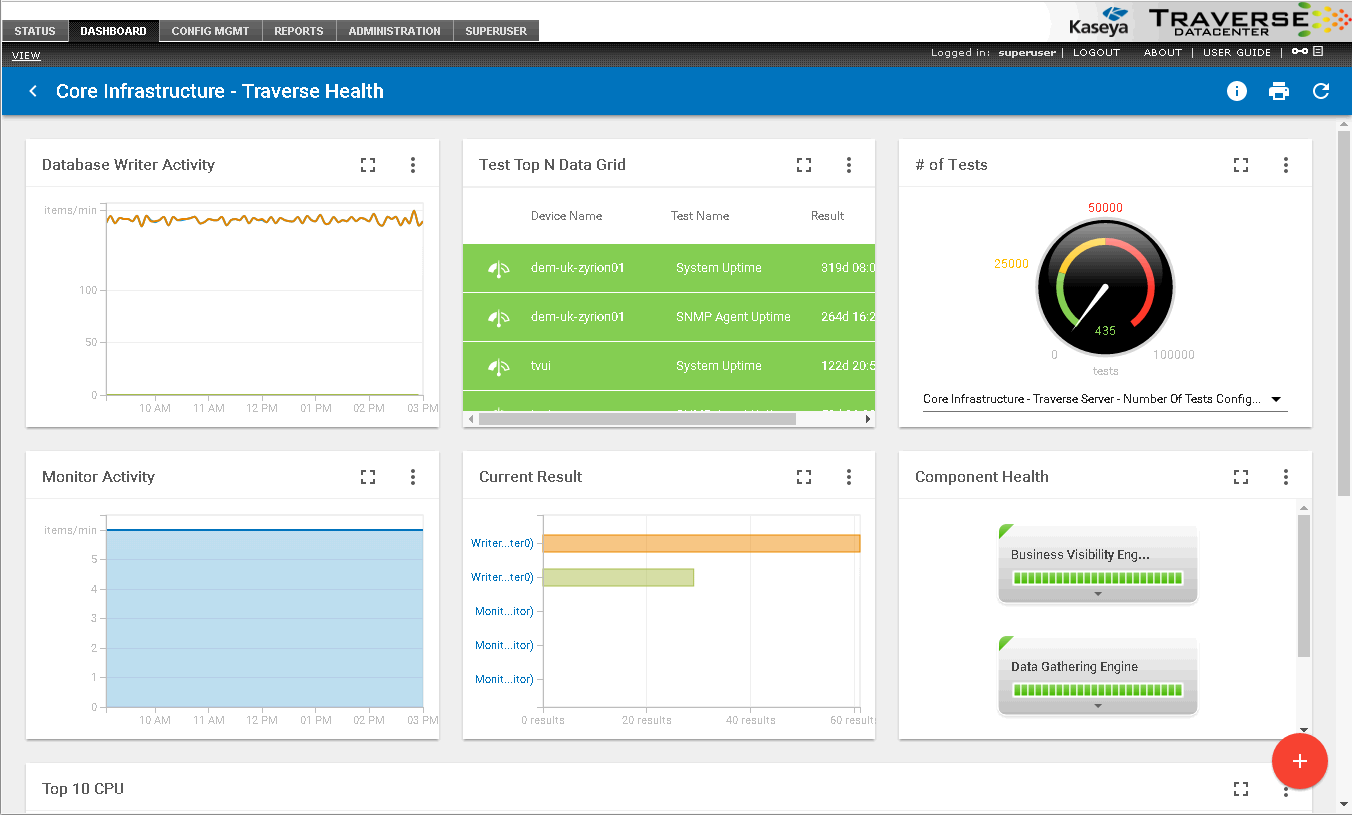Open the USER GUIDE link

(1237, 52)
